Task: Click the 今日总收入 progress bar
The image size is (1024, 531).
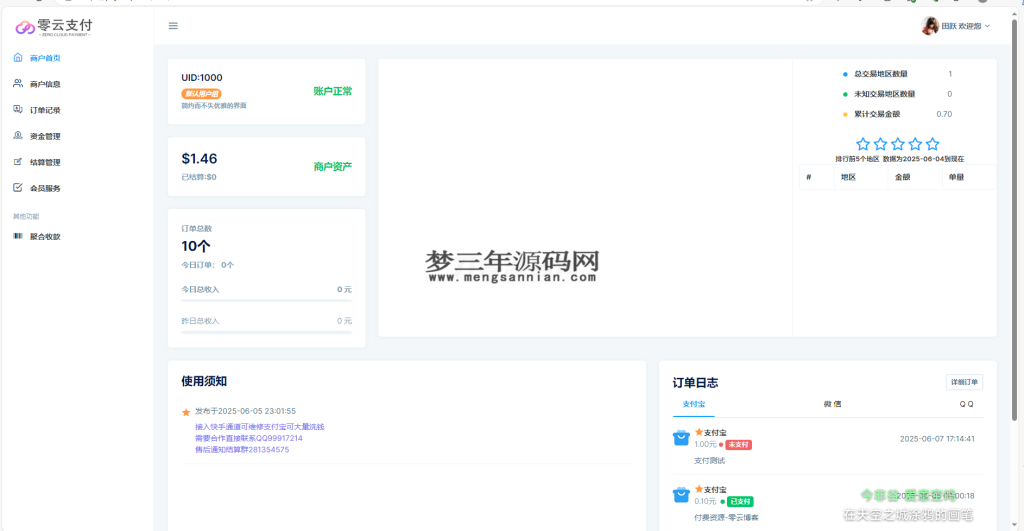Action: (x=266, y=300)
